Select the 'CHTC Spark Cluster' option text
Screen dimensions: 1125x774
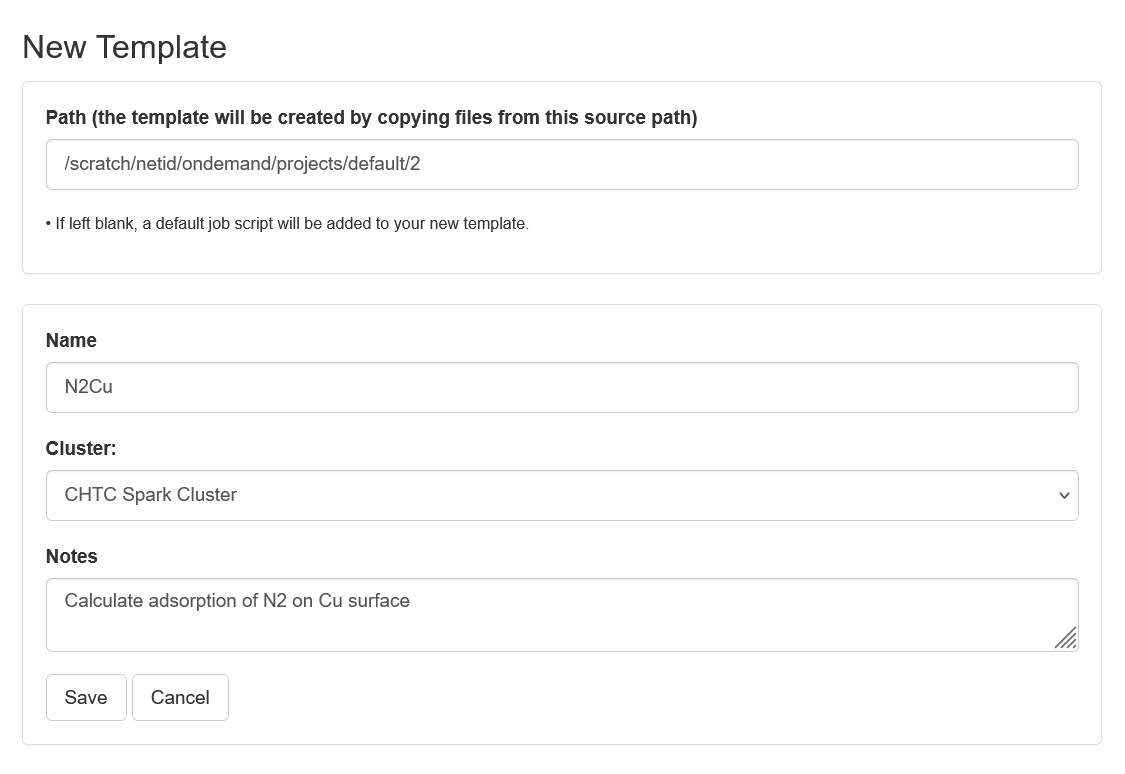click(x=151, y=495)
